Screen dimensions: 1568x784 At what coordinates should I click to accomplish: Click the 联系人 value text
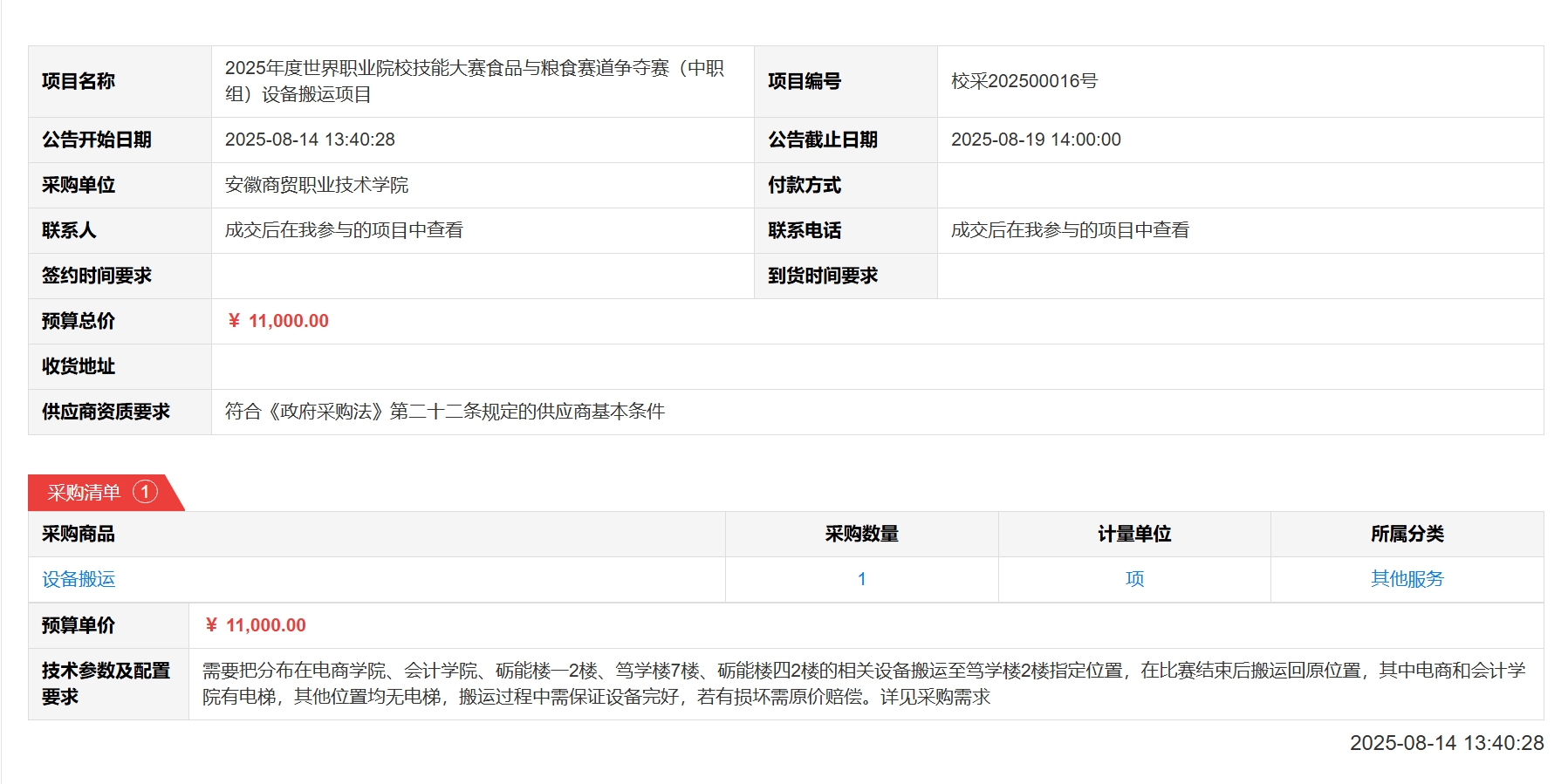pos(344,230)
